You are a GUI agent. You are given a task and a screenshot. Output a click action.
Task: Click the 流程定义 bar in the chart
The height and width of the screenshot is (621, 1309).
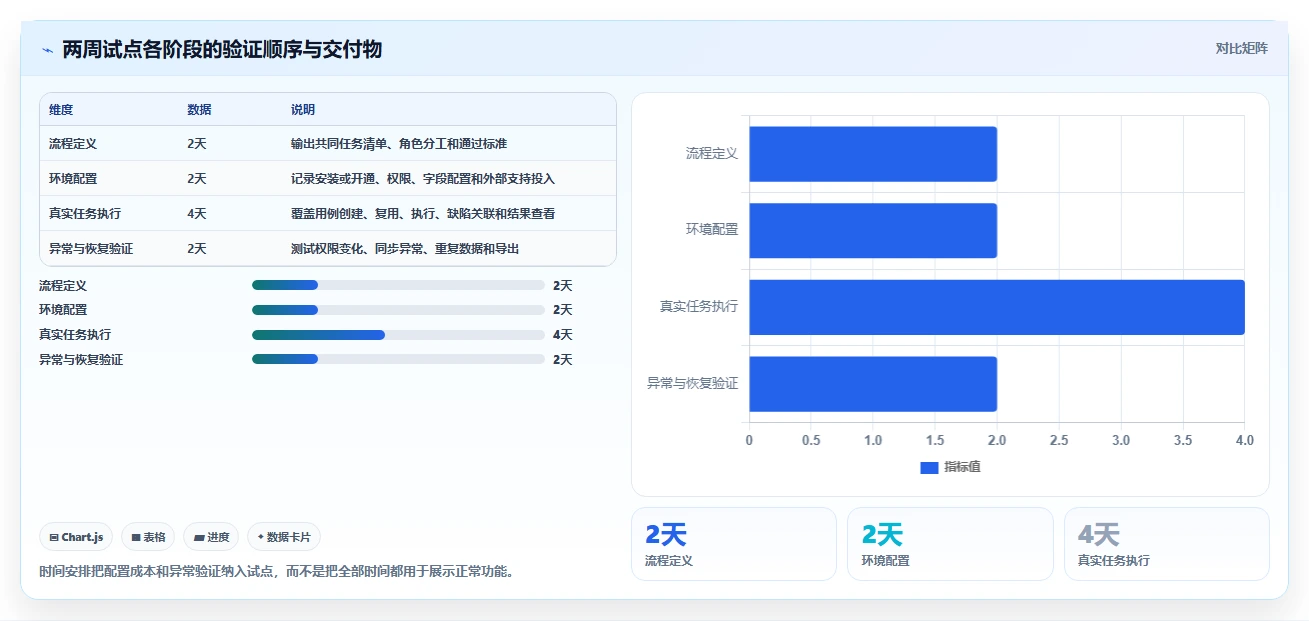point(873,154)
